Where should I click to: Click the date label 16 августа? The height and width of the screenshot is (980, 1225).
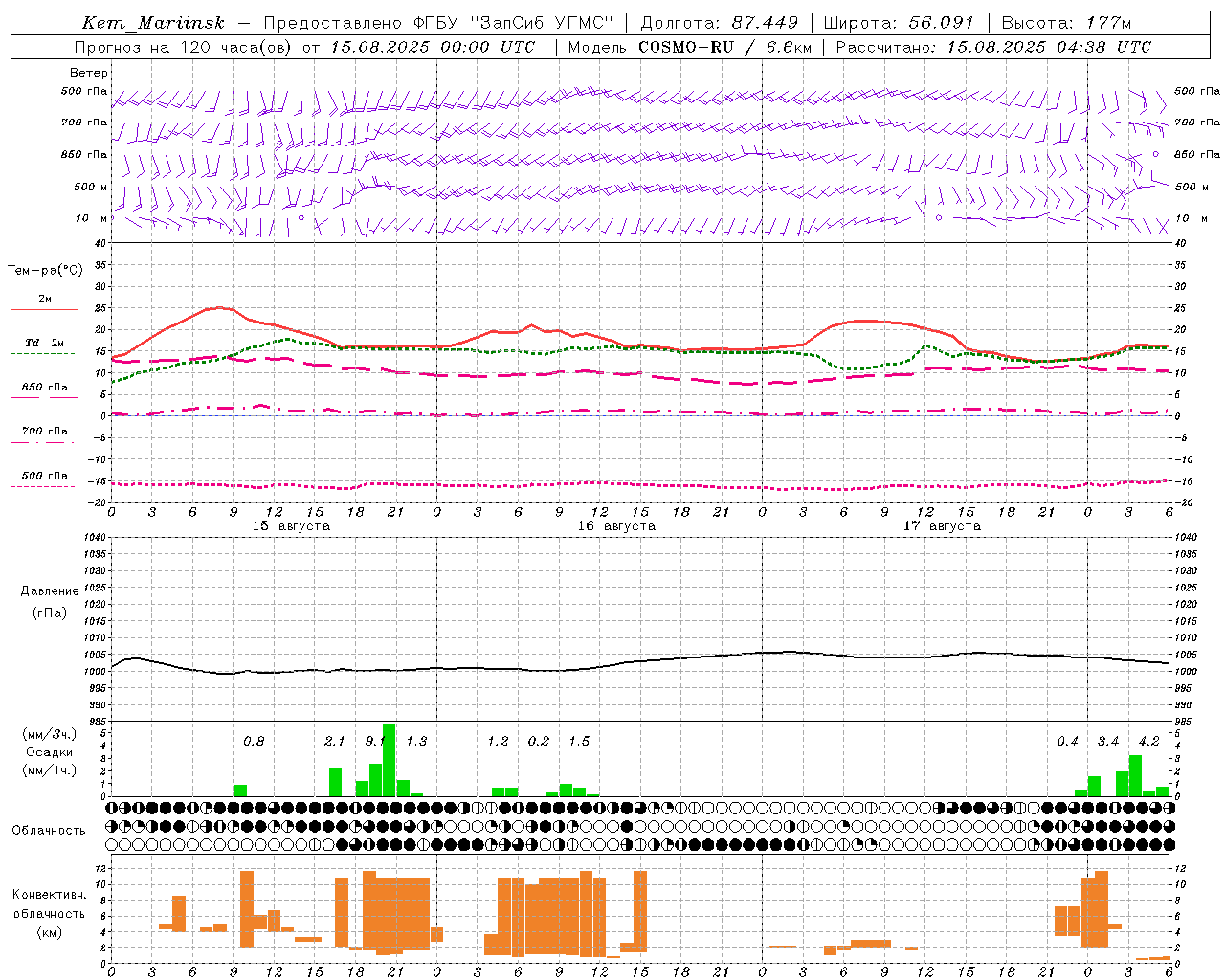coord(616,526)
